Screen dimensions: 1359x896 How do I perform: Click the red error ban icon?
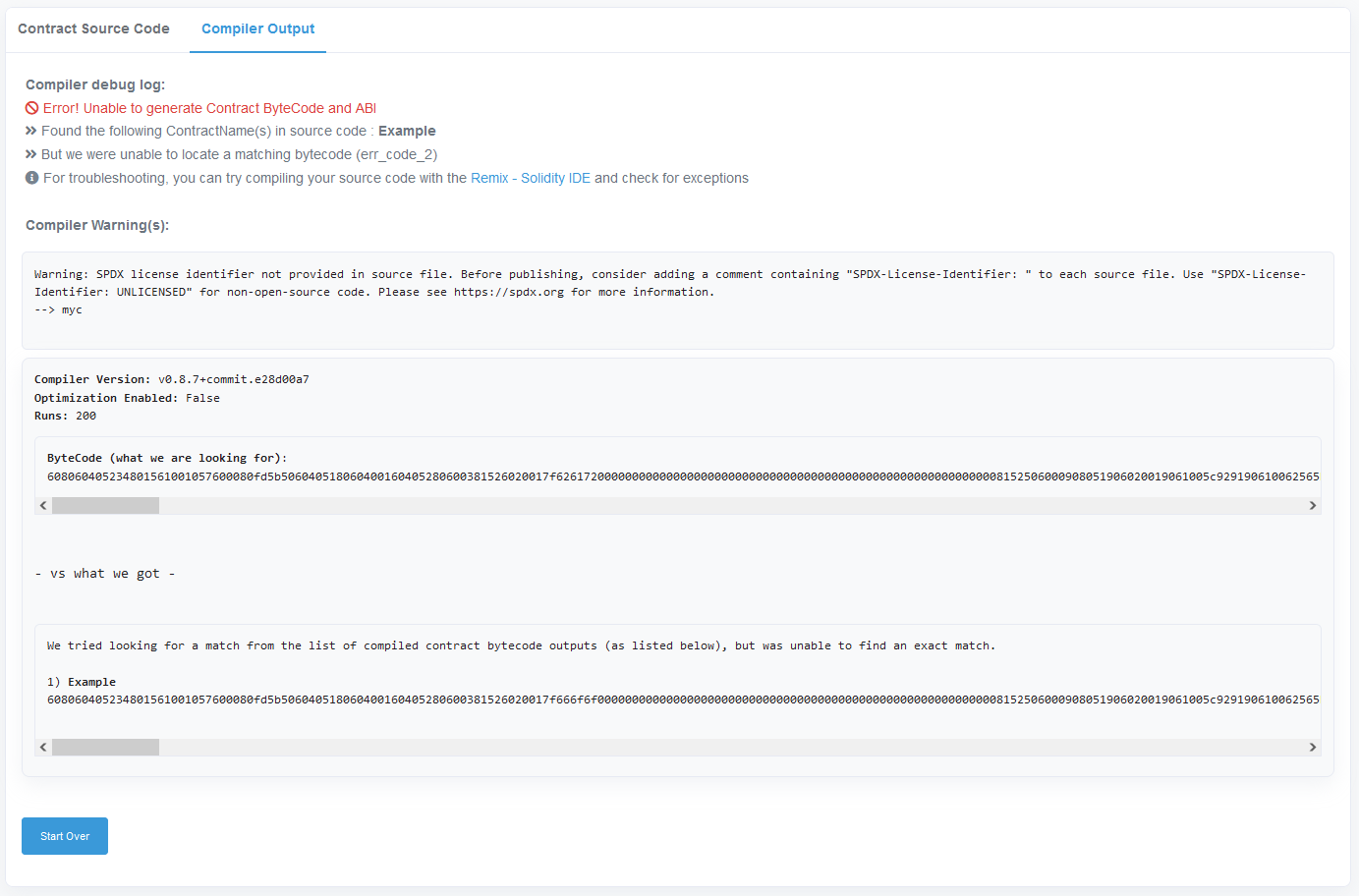pyautogui.click(x=32, y=108)
